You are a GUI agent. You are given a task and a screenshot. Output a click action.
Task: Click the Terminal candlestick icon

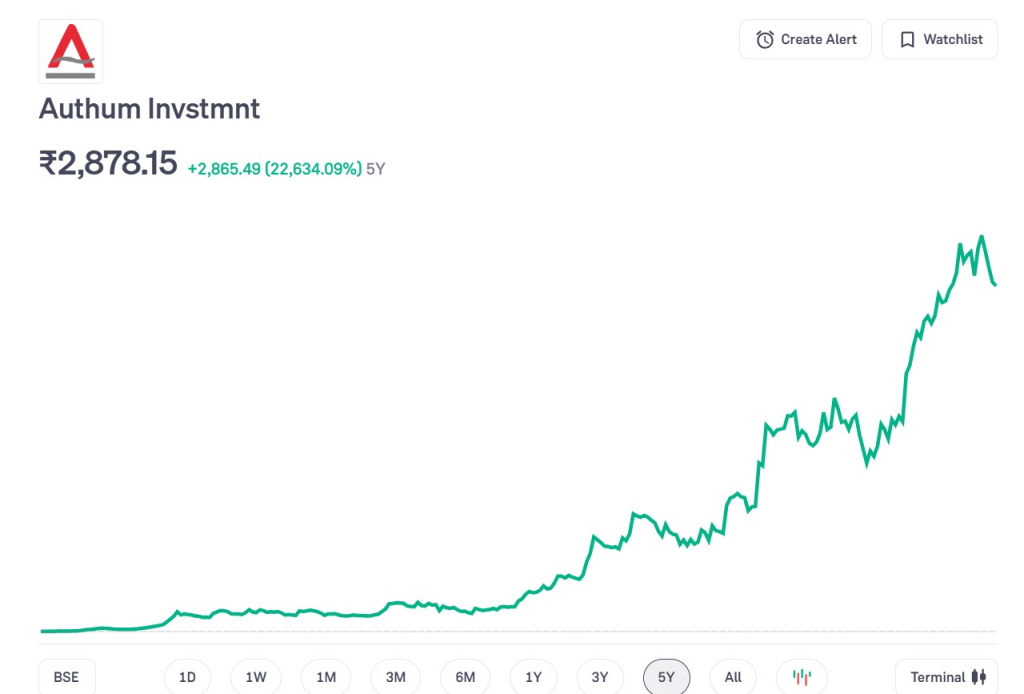pyautogui.click(x=979, y=677)
